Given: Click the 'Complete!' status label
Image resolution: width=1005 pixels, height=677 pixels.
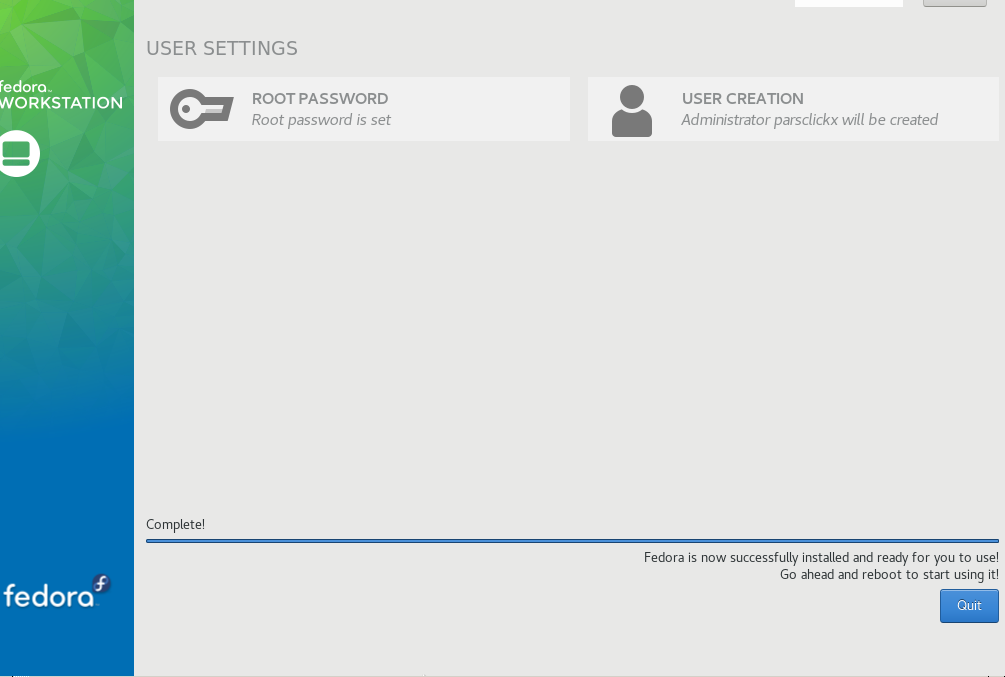Looking at the screenshot, I should 175,524.
